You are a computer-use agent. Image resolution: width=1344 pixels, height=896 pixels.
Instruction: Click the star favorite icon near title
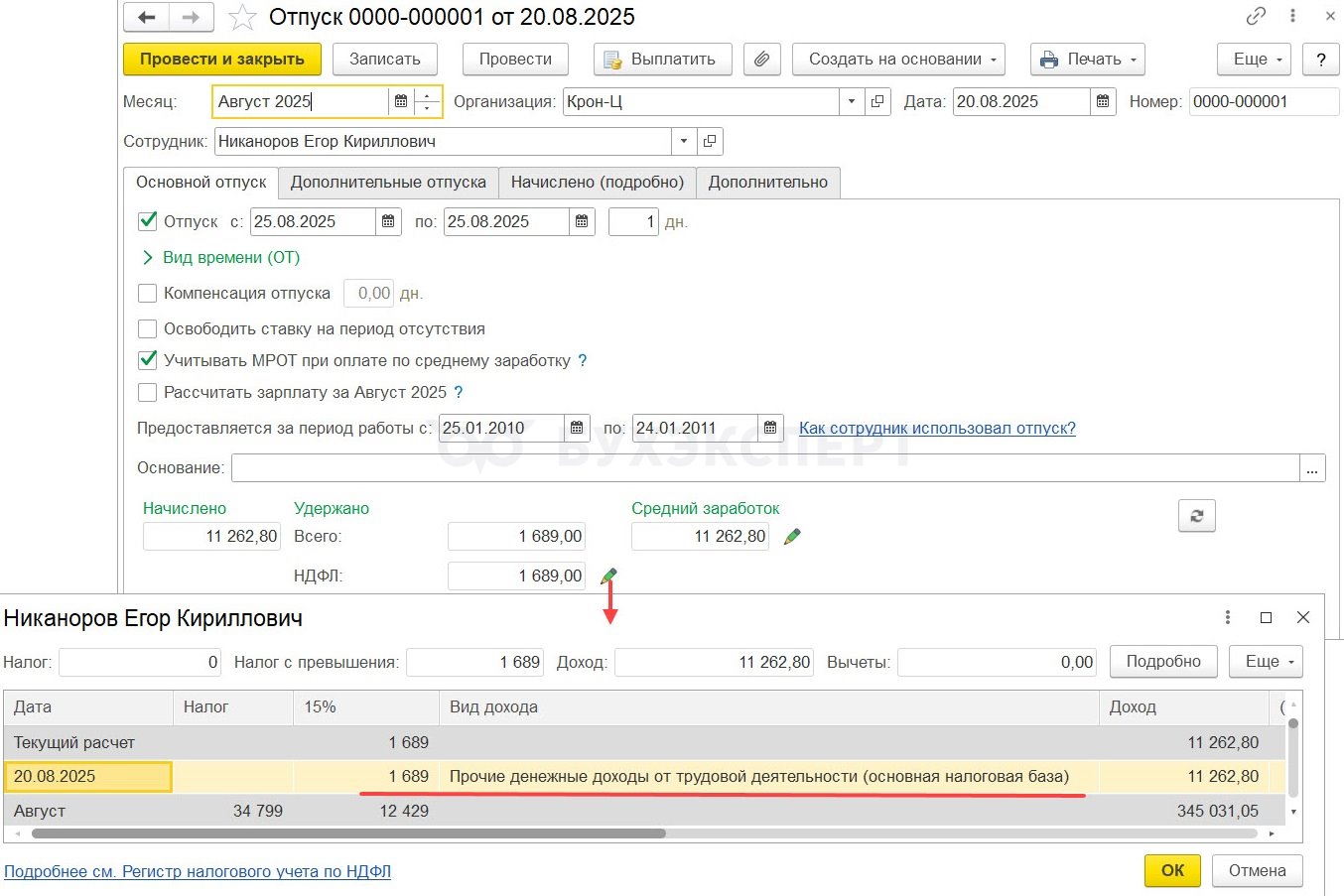pos(241,18)
